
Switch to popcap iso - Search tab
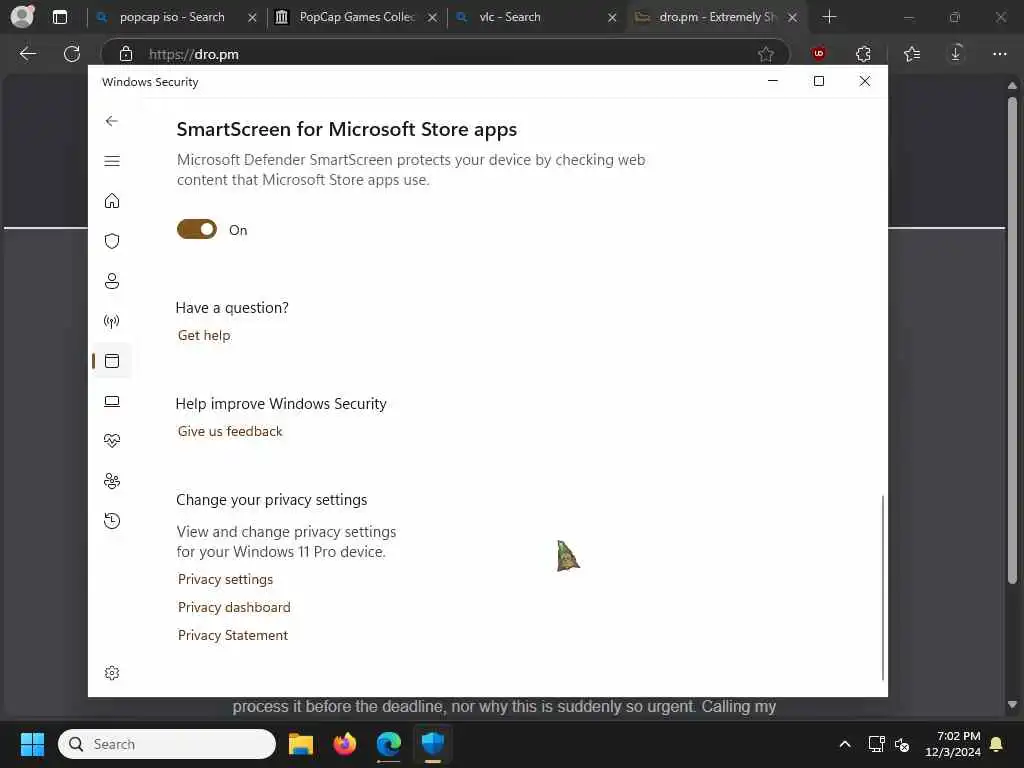(x=172, y=17)
